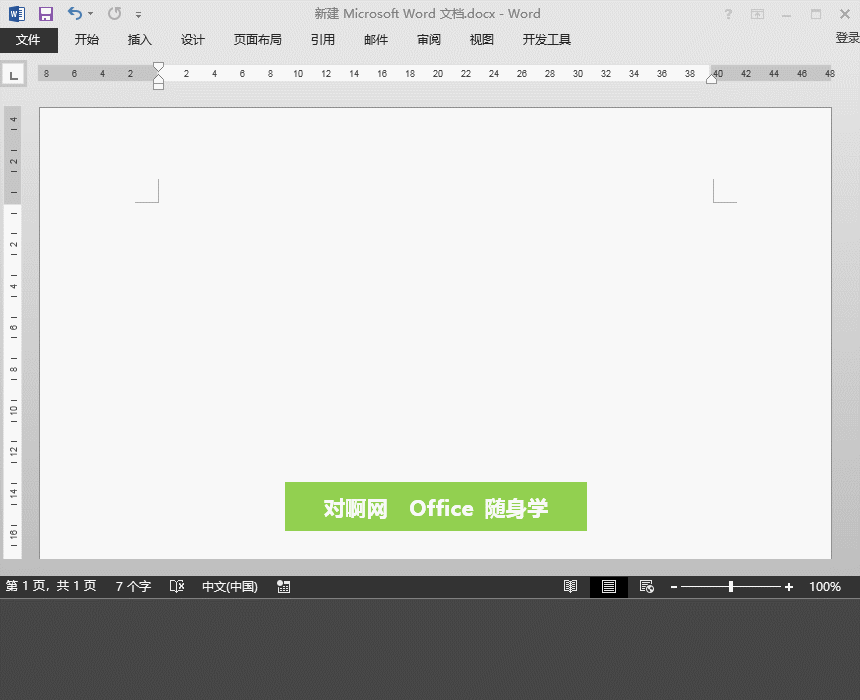The width and height of the screenshot is (860, 700).
Task: Click the hanging indent marker on ruler
Action: pos(159,80)
